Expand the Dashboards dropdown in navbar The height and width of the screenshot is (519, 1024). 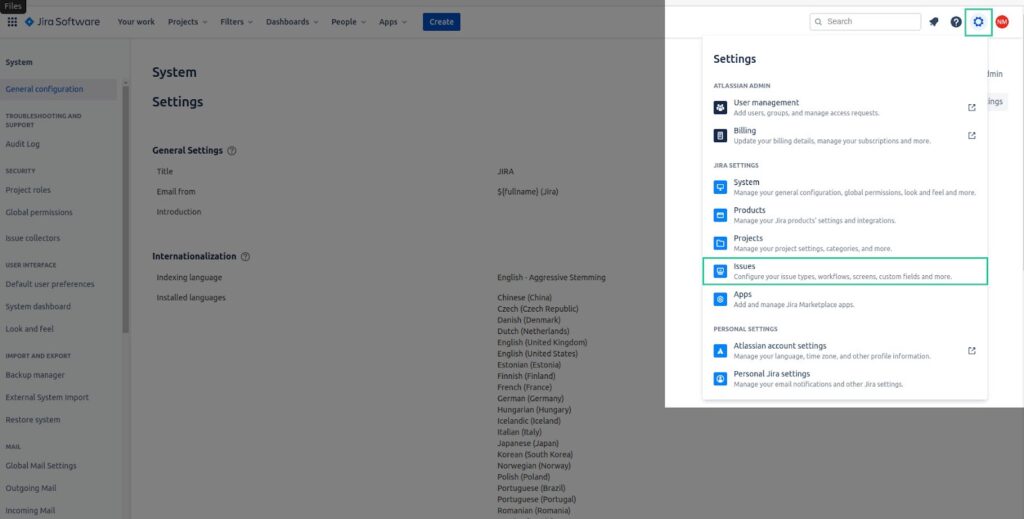[x=292, y=22]
